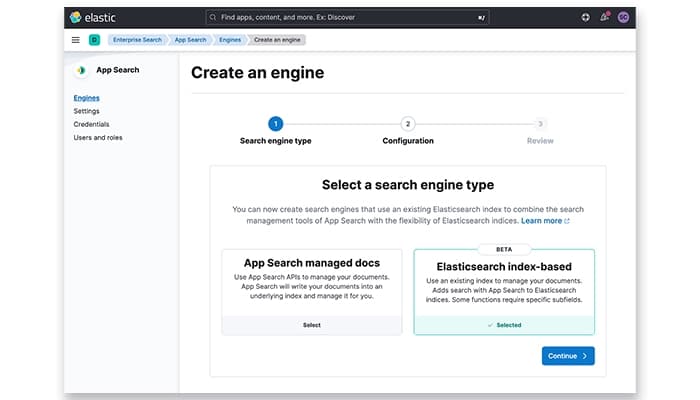Focus the Find apps, content search field
This screenshot has width=700, height=400.
pos(347,17)
